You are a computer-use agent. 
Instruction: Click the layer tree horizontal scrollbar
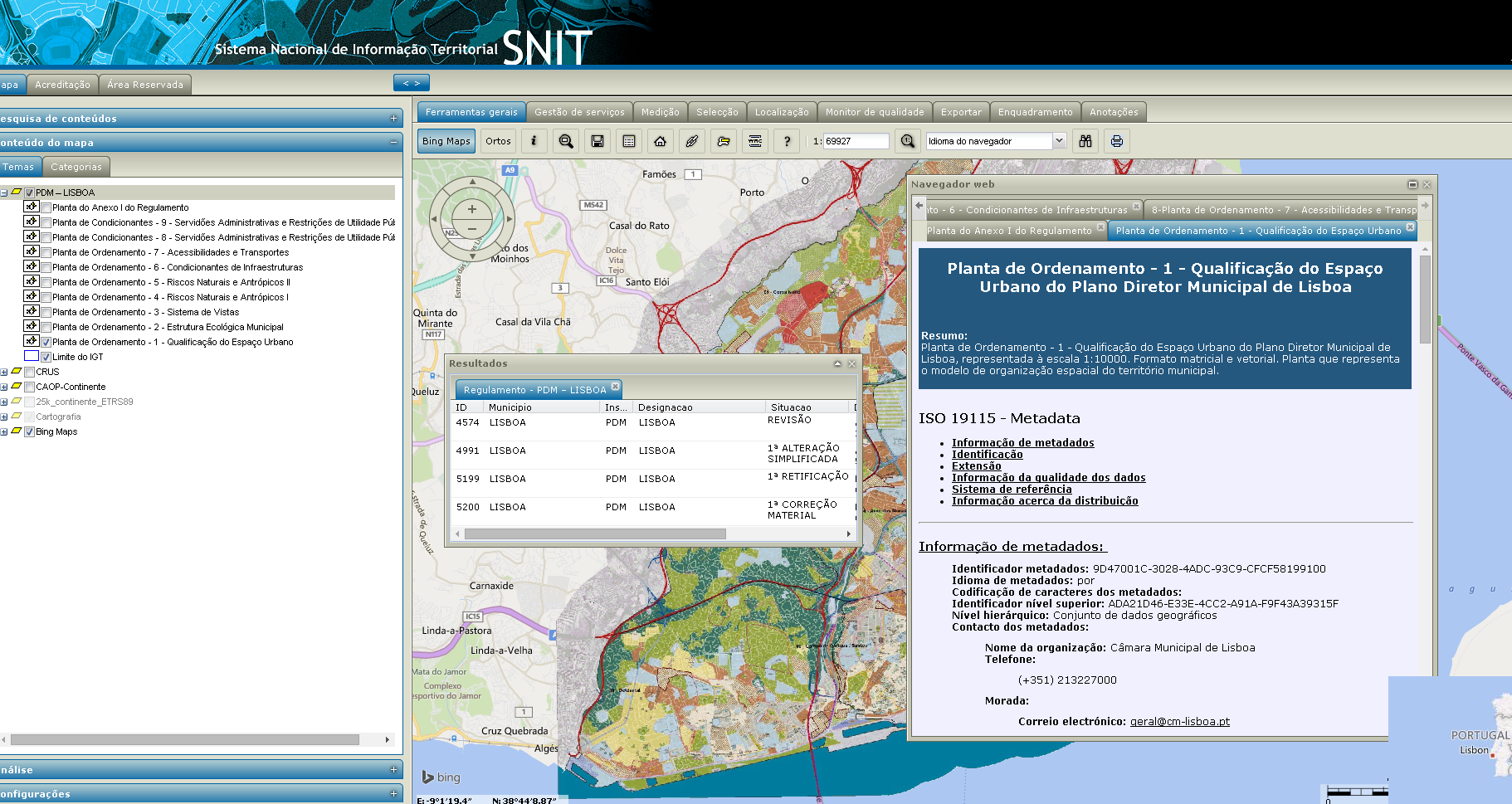click(x=183, y=739)
